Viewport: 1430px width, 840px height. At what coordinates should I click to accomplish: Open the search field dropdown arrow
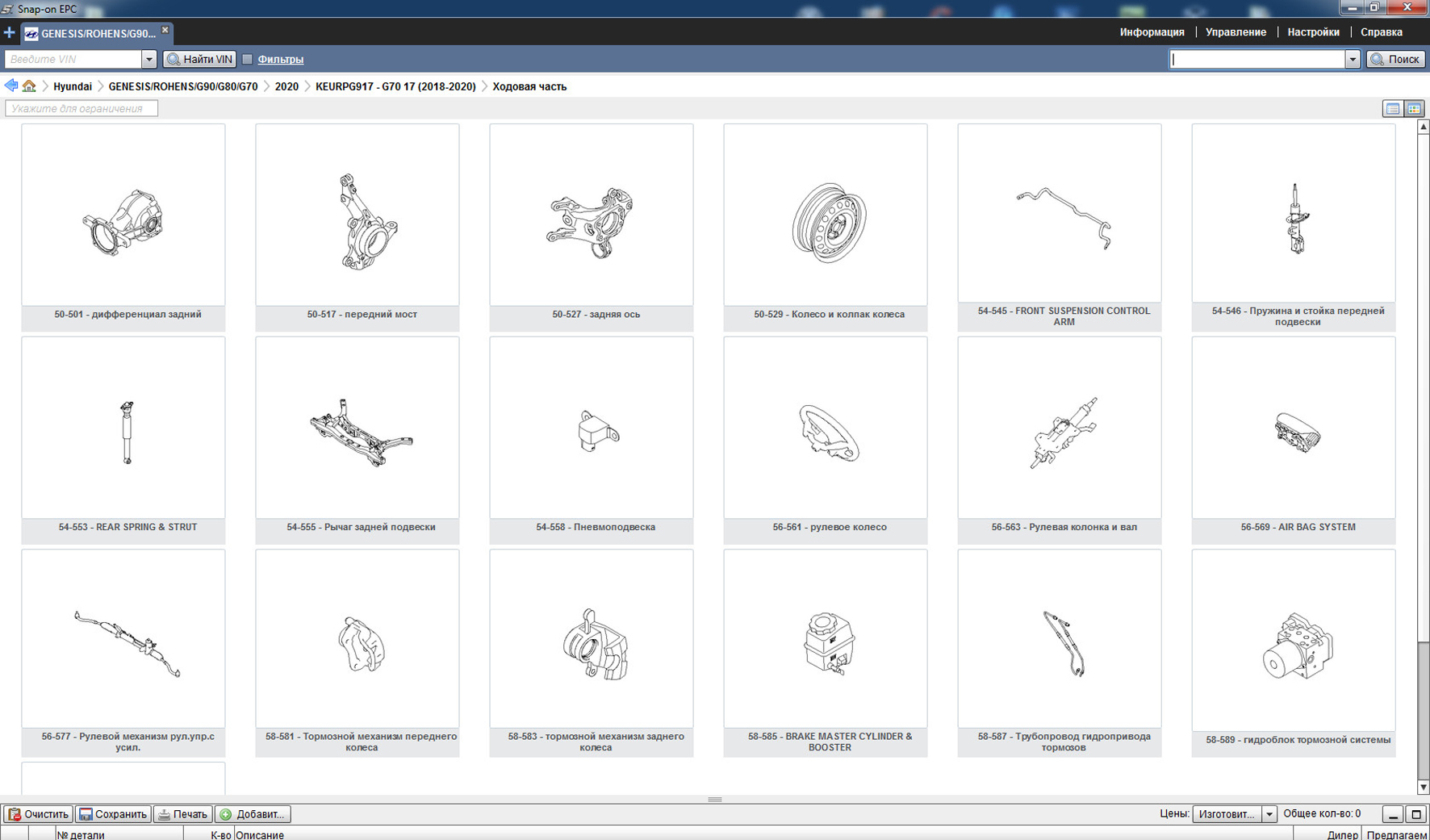tap(1352, 59)
